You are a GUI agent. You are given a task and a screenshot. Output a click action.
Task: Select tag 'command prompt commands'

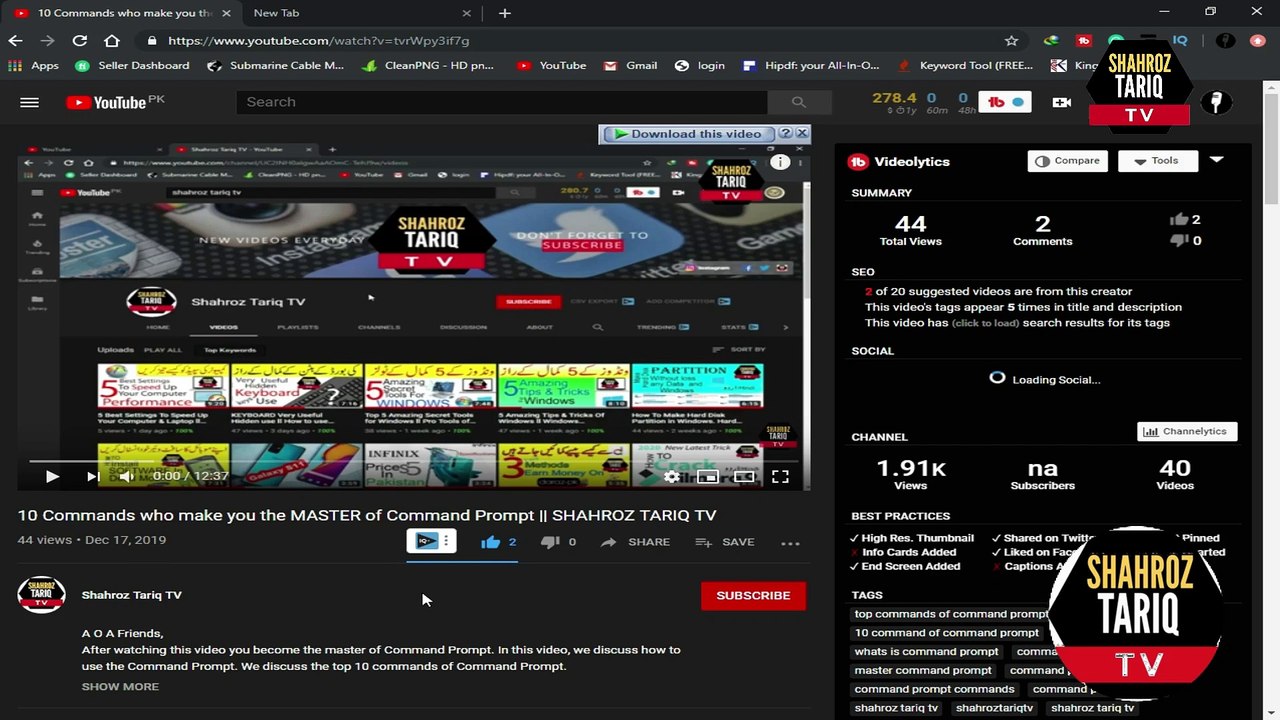point(935,689)
